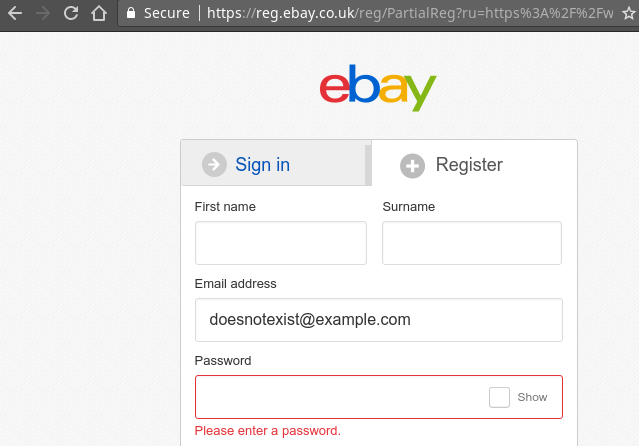
Task: Click the arrow icon beside Sign in
Action: tap(214, 164)
